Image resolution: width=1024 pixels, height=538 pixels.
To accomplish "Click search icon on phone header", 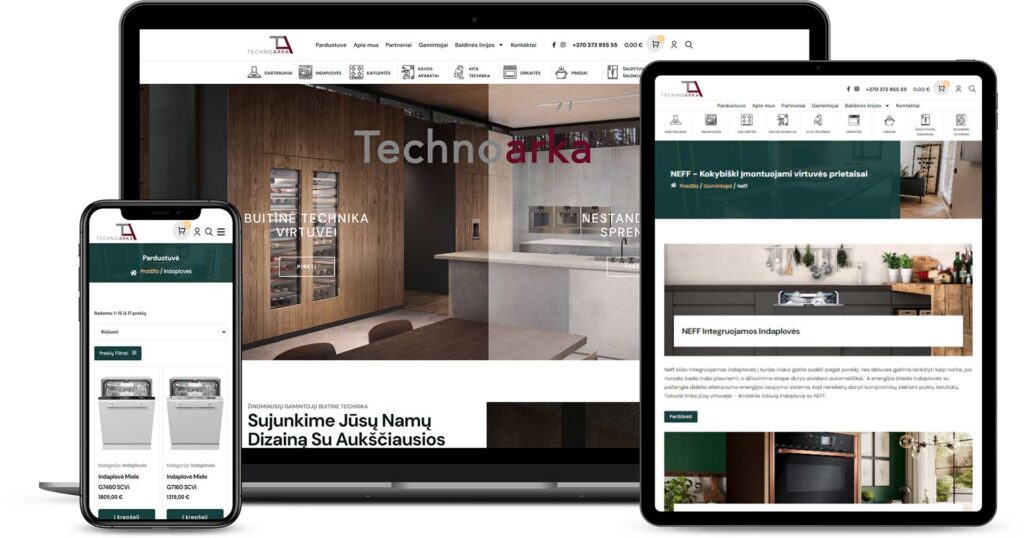I will [209, 232].
